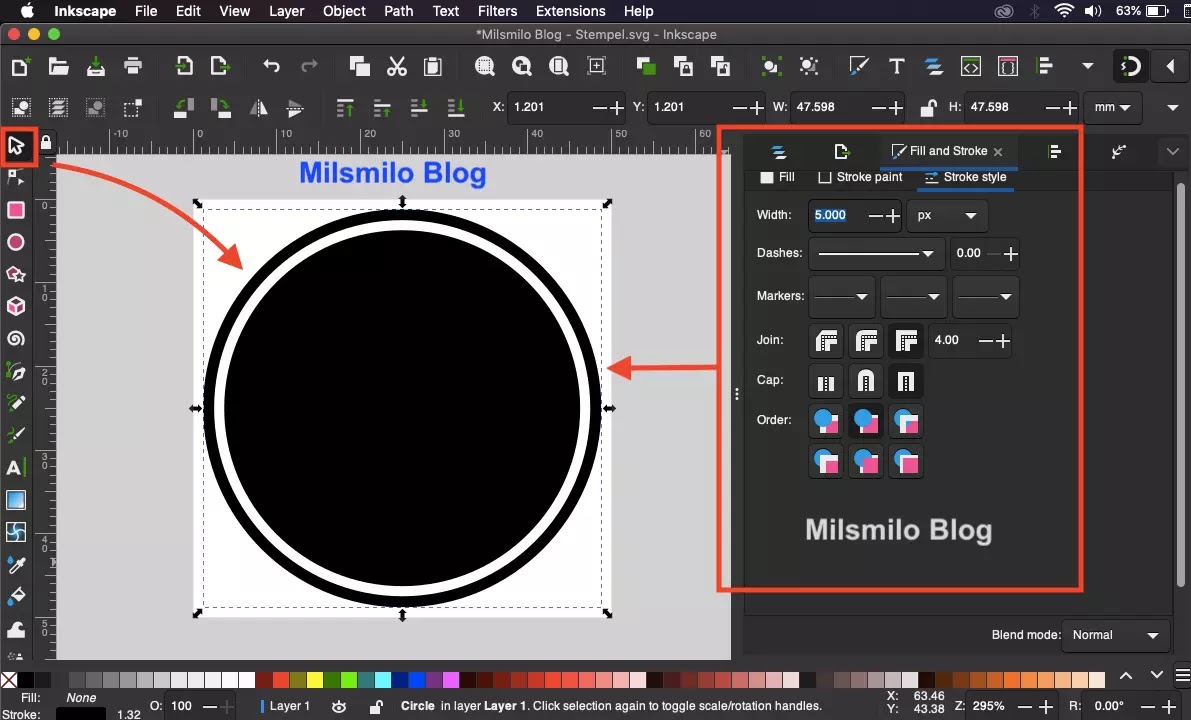The image size is (1191, 720).
Task: Click the New document icon
Action: pyautogui.click(x=21, y=67)
